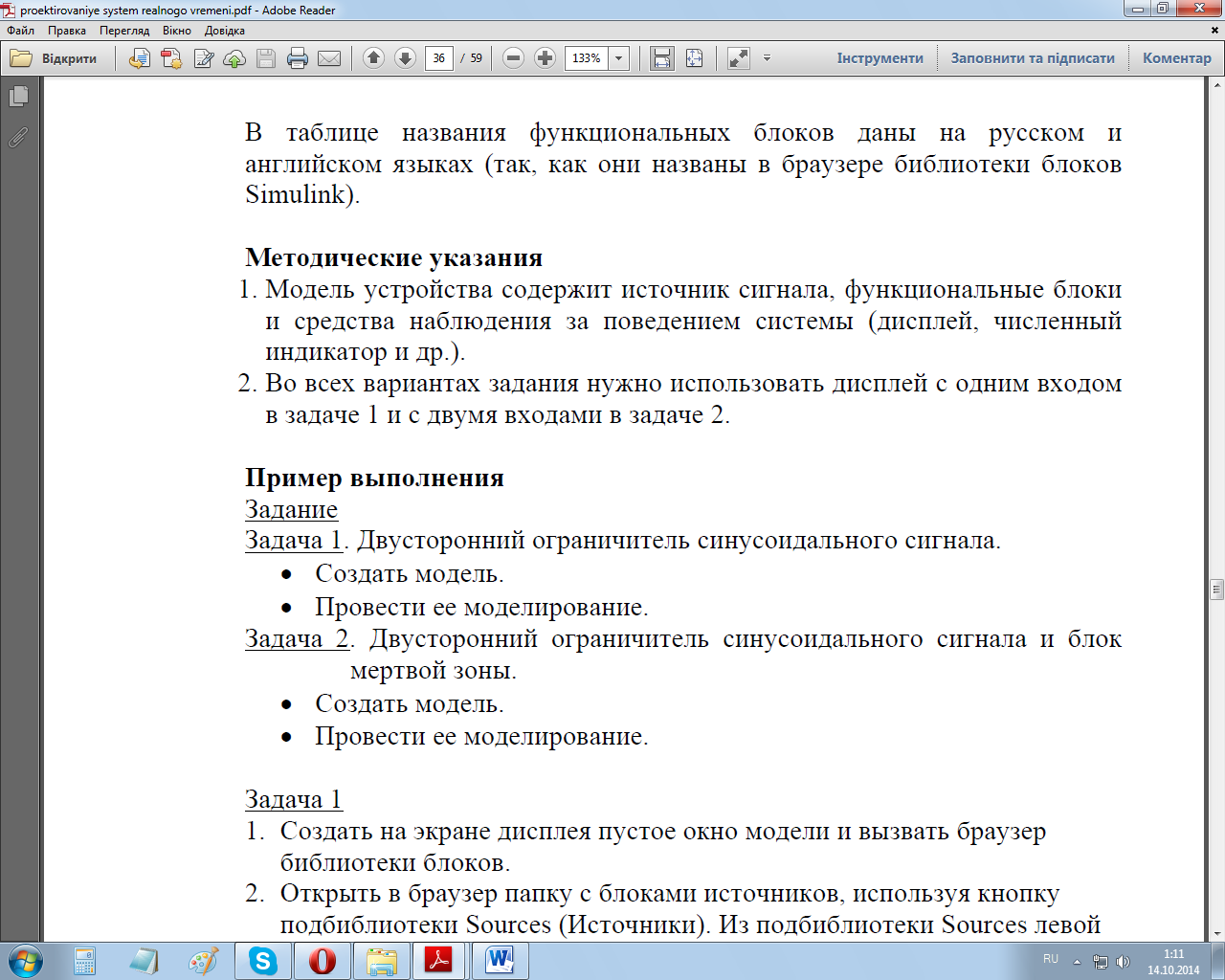Image resolution: width=1225 pixels, height=980 pixels.
Task: Switch to Opera browser in taskbar
Action: 323,961
